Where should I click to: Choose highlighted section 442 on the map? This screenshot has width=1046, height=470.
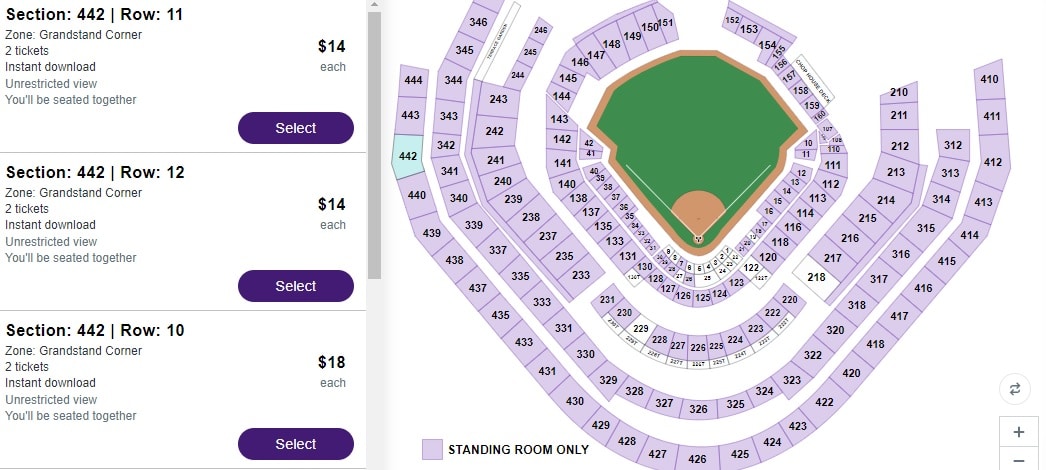[x=408, y=157]
